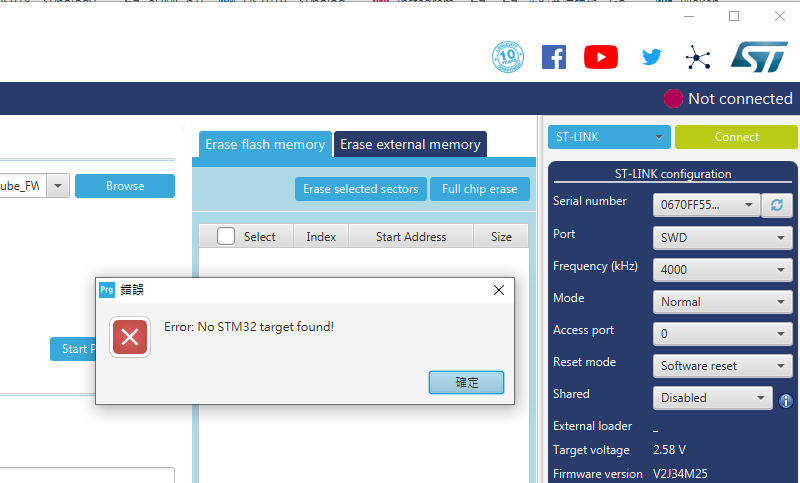Confirm the error dialog with 確定
800x483 pixels.
tap(466, 383)
